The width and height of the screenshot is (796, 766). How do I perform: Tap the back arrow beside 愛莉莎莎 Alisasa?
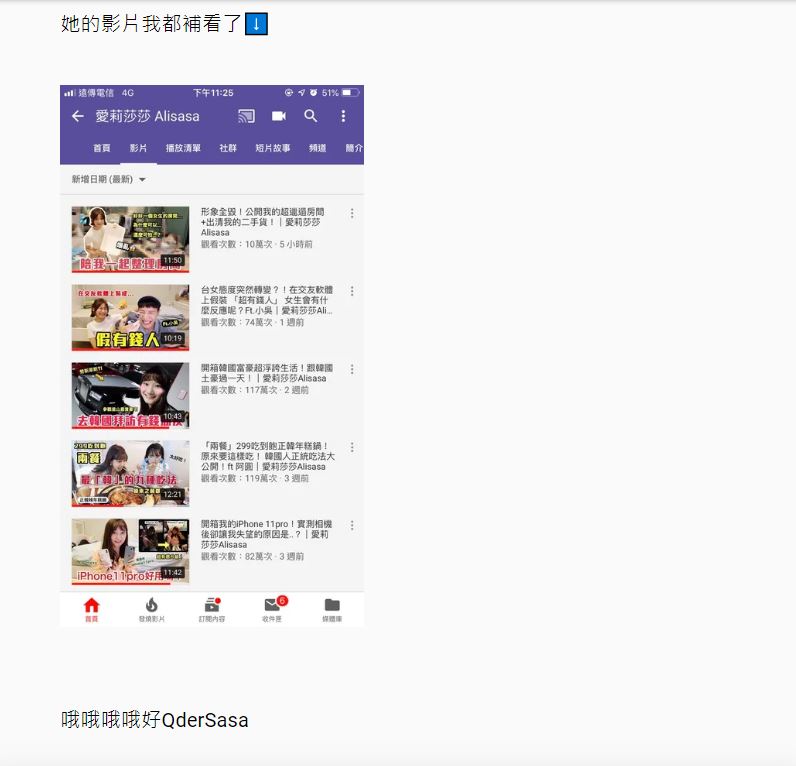78,116
